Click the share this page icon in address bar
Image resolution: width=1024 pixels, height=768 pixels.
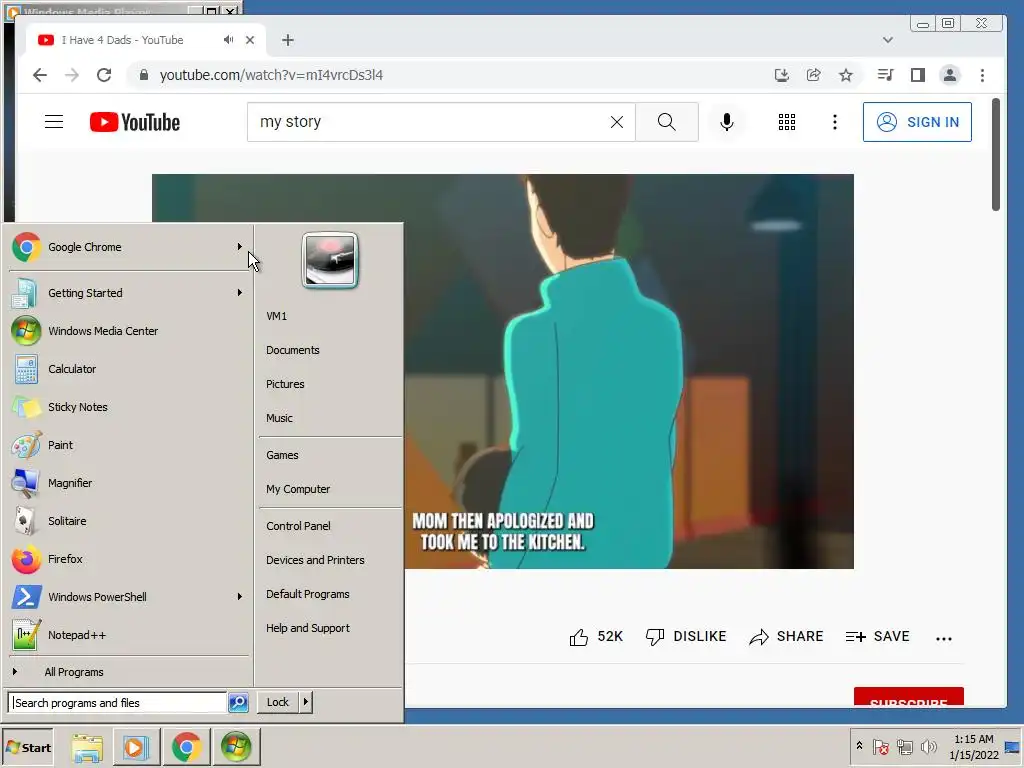[814, 75]
